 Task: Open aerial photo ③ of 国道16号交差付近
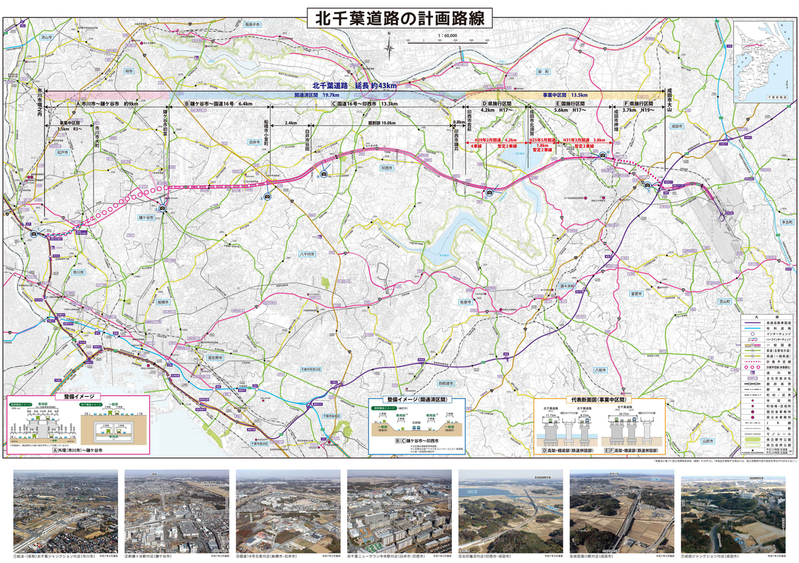click(x=288, y=511)
